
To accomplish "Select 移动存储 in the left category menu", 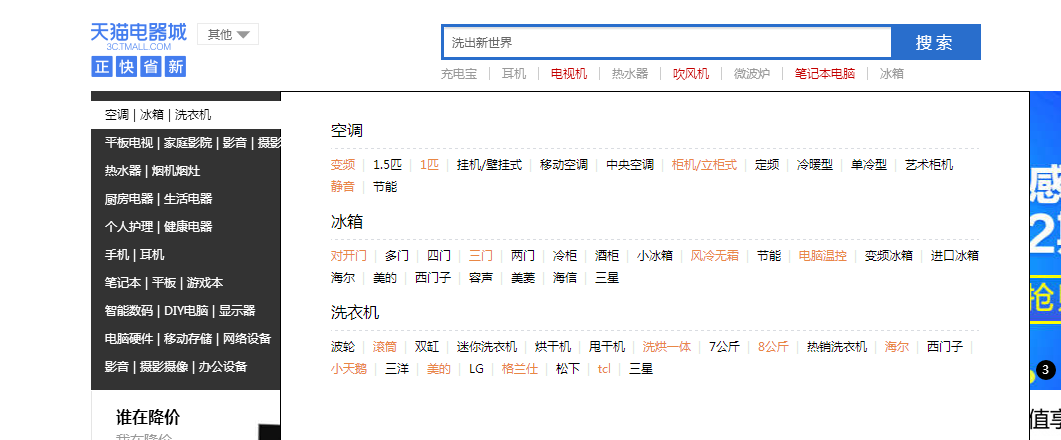I will [x=188, y=338].
